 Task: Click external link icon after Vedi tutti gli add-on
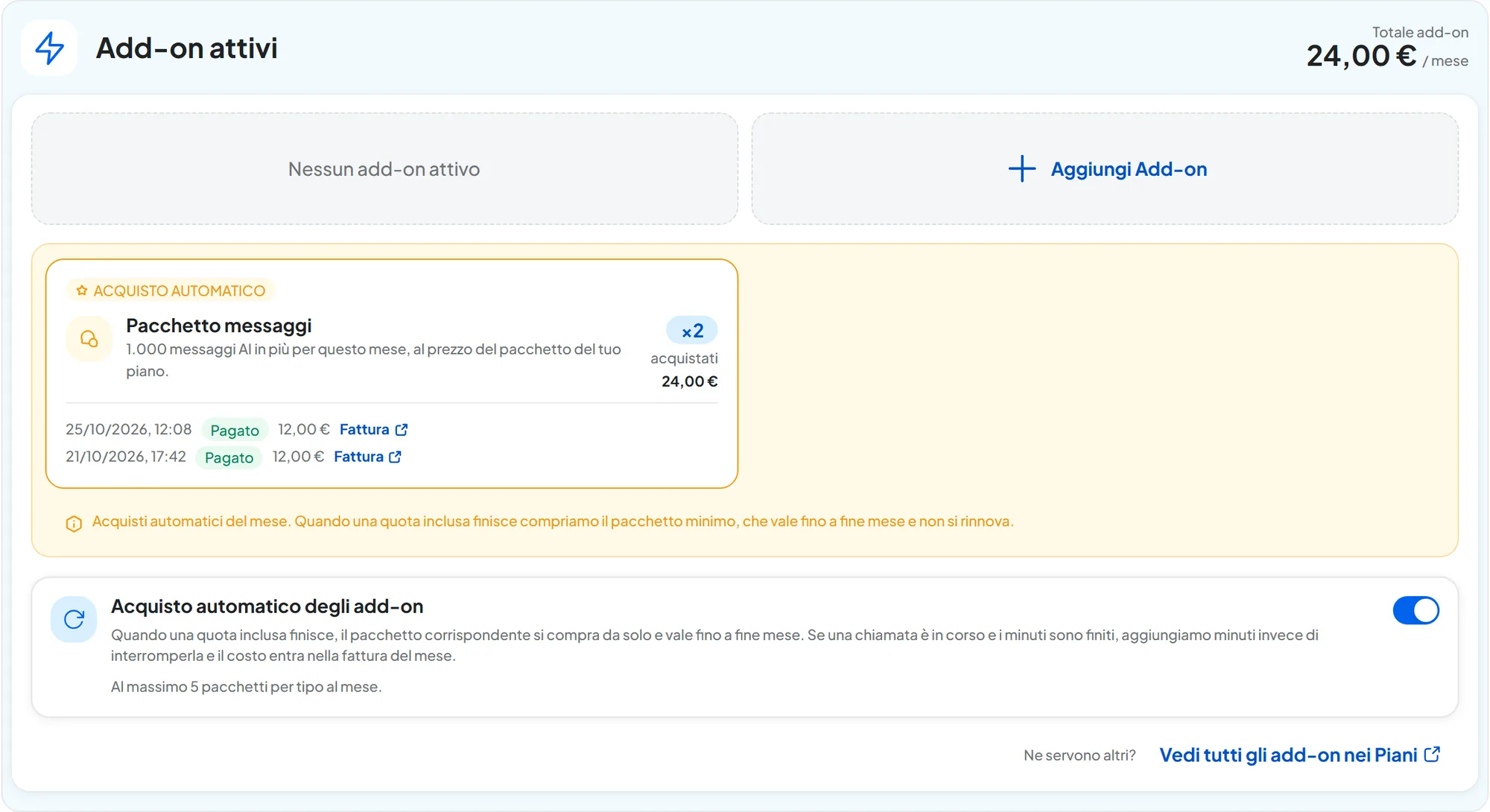click(x=1432, y=755)
